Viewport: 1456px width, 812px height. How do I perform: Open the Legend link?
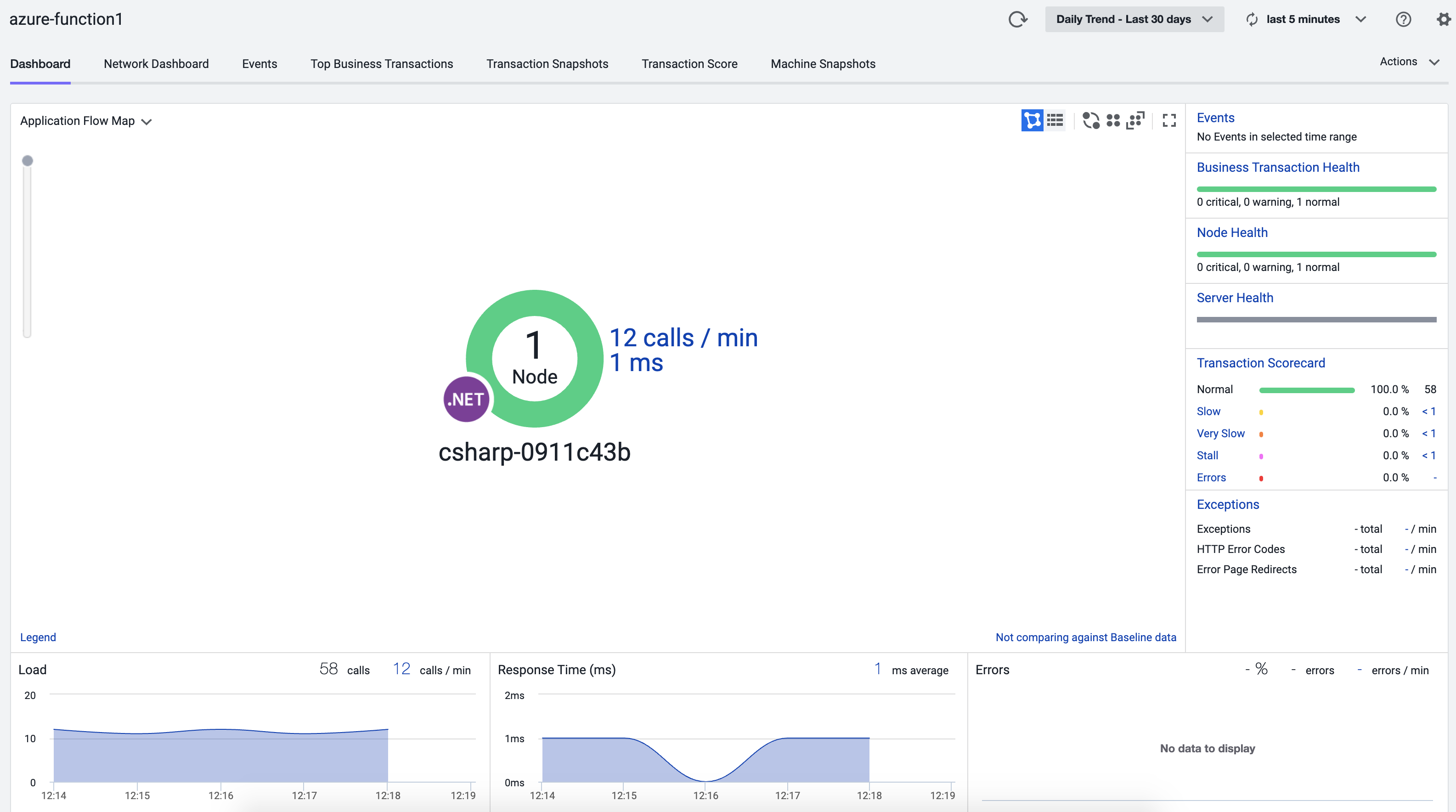coord(38,637)
